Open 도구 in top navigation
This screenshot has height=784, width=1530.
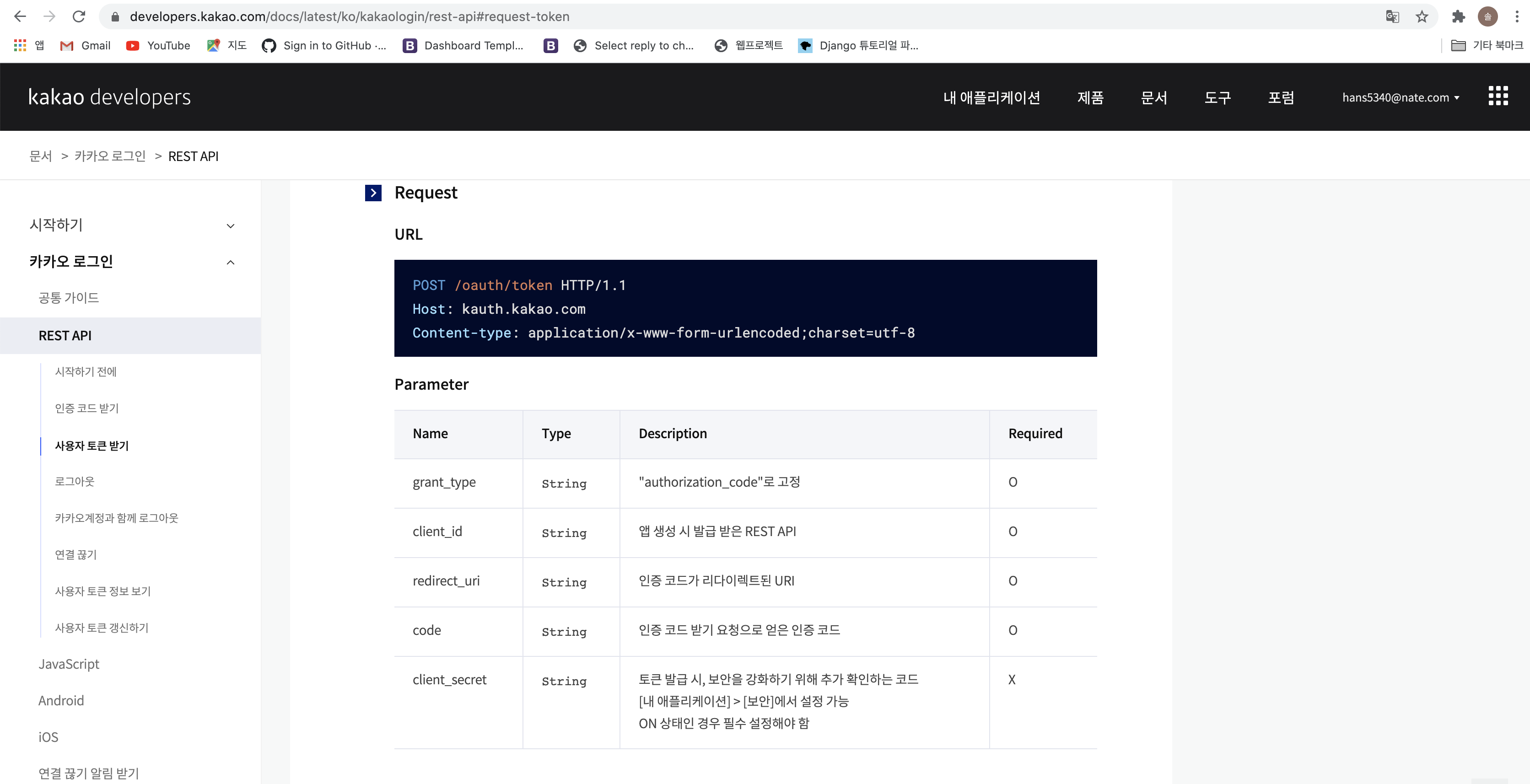click(x=1218, y=97)
